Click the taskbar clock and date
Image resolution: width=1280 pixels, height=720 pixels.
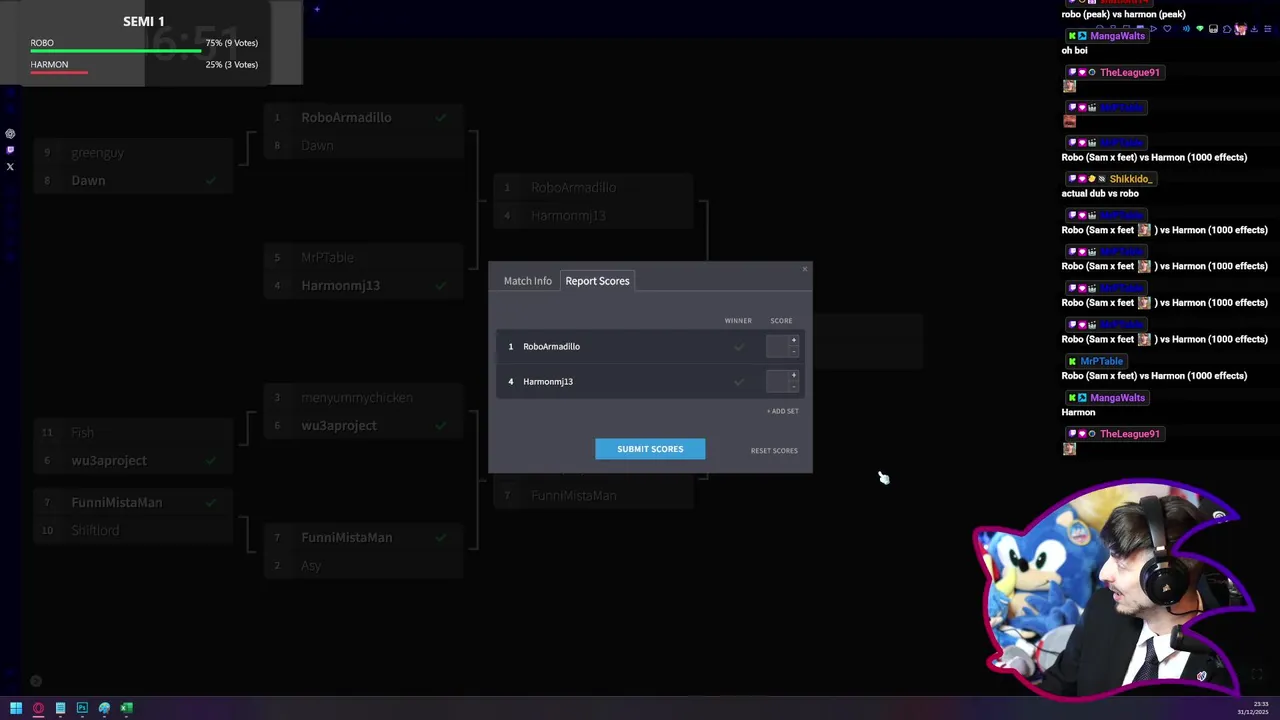tap(1253, 708)
